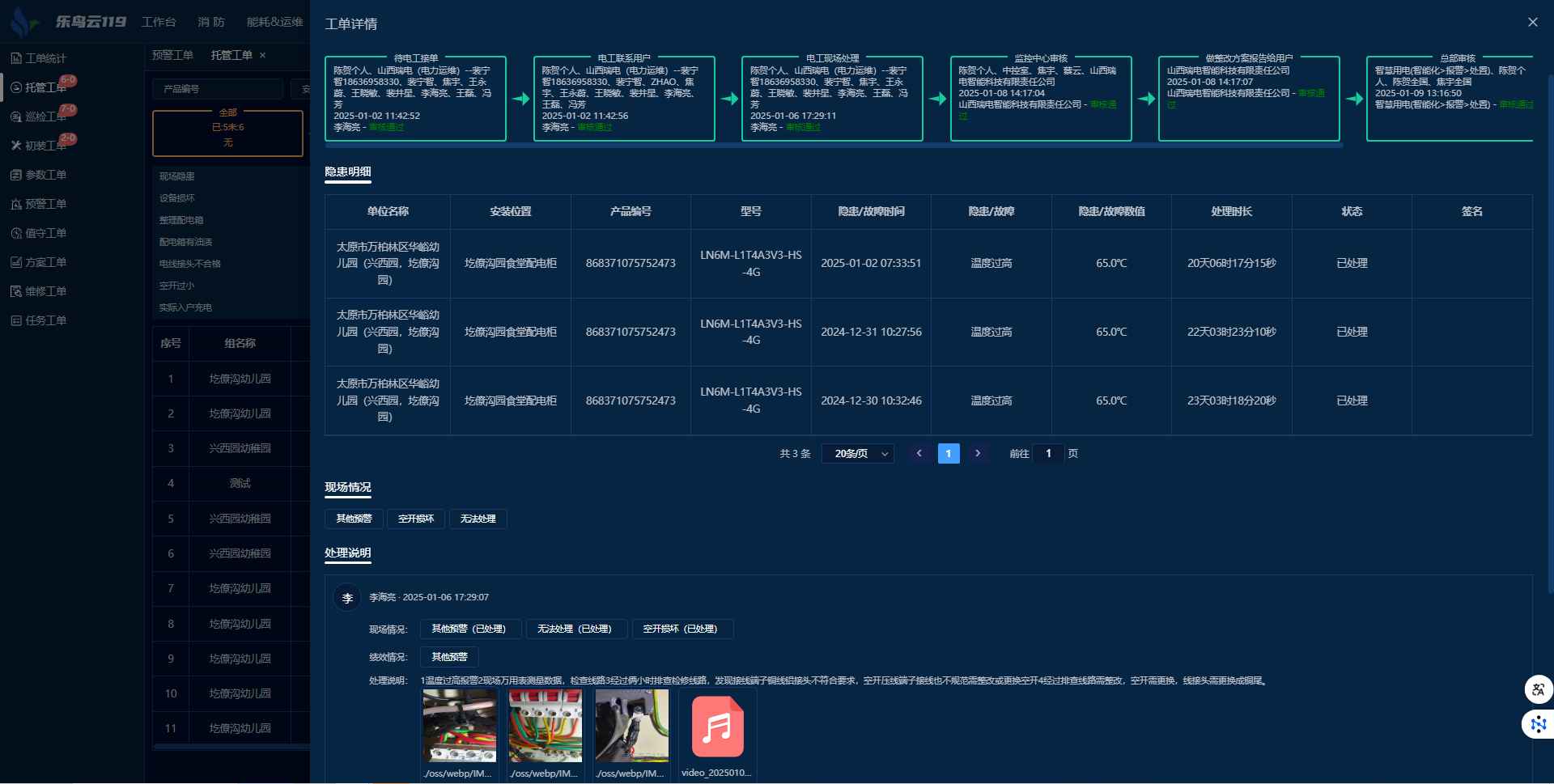Viewport: 1554px width, 784px height.
Task: Expand the 20条/页 page size dropdown
Action: (858, 453)
